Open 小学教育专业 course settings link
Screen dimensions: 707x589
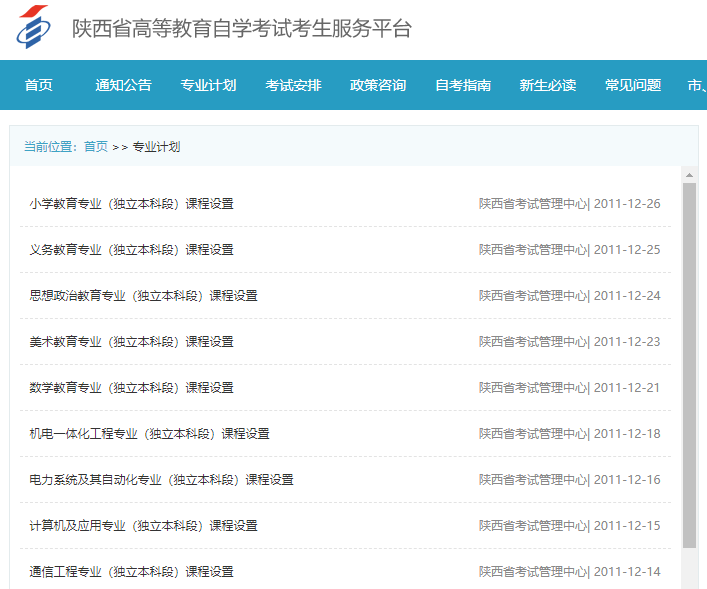131,204
